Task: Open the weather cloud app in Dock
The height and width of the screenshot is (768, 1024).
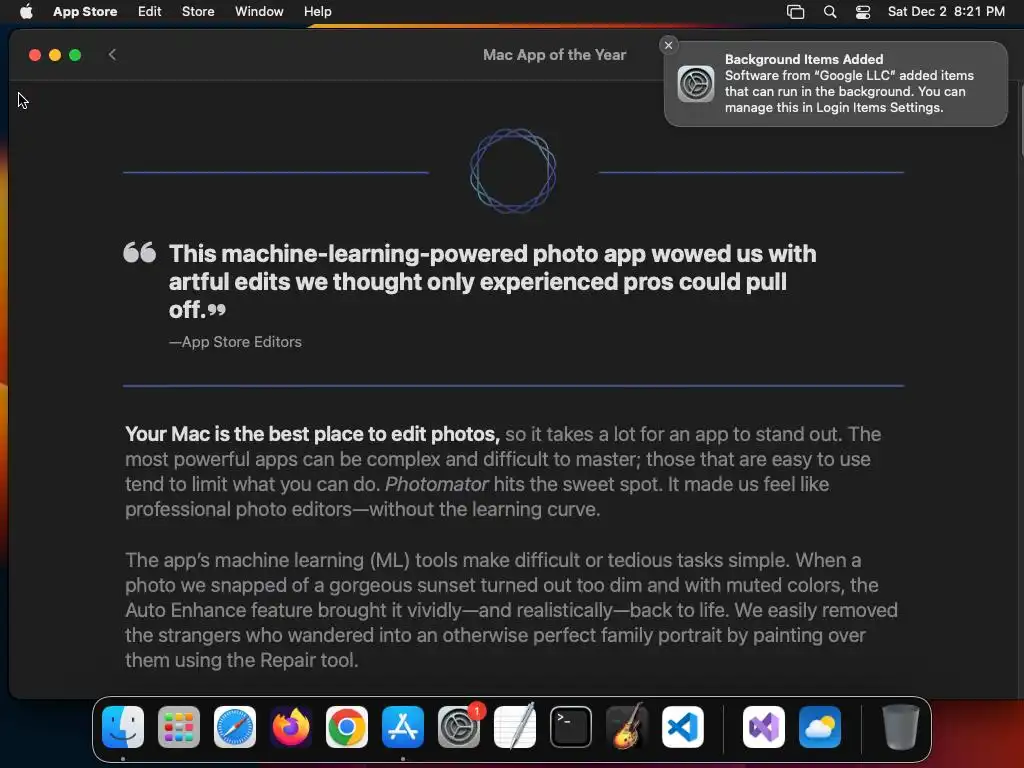Action: point(820,727)
